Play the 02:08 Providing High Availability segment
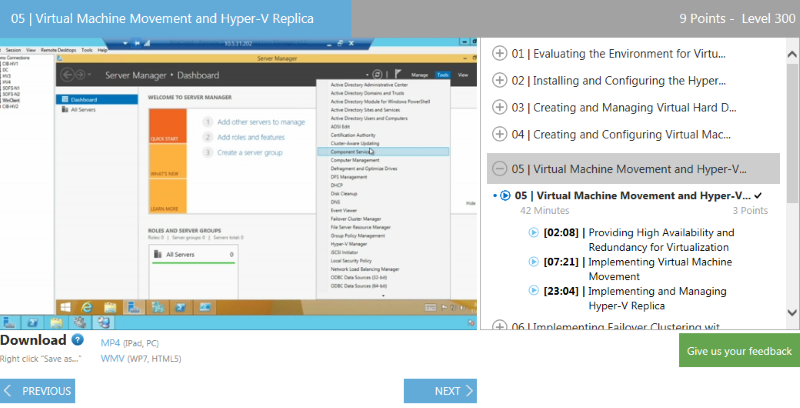The width and height of the screenshot is (800, 408). point(534,233)
